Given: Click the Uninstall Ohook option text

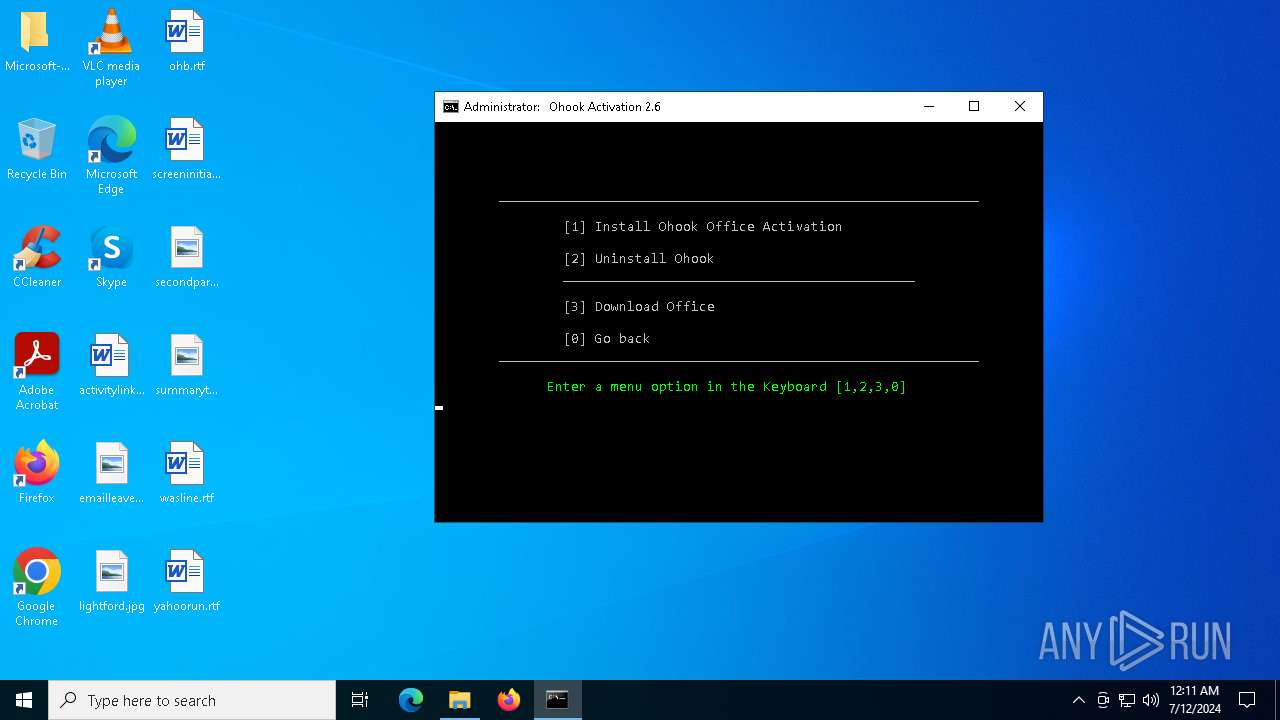Looking at the screenshot, I should coord(639,259).
